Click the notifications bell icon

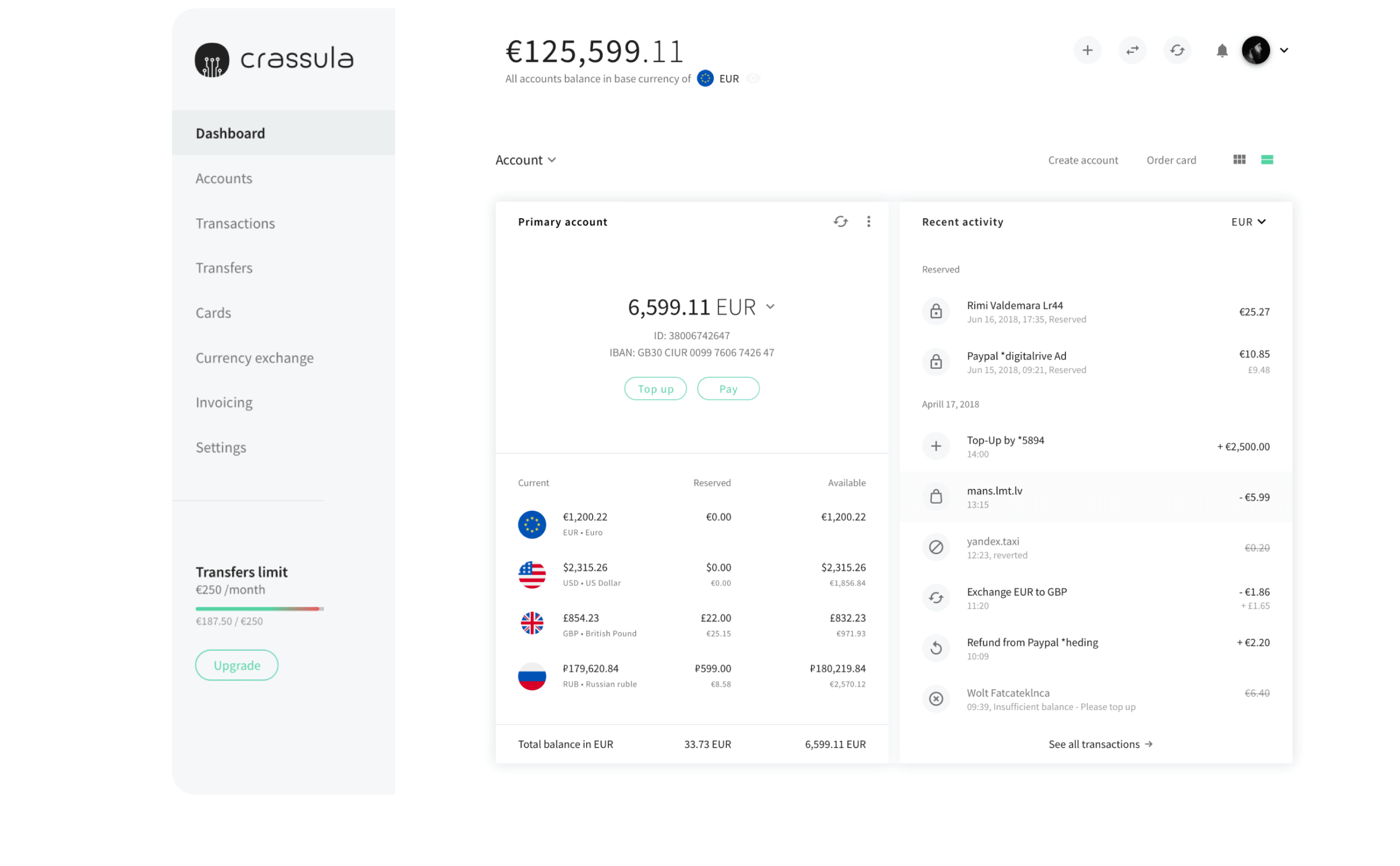point(1222,50)
